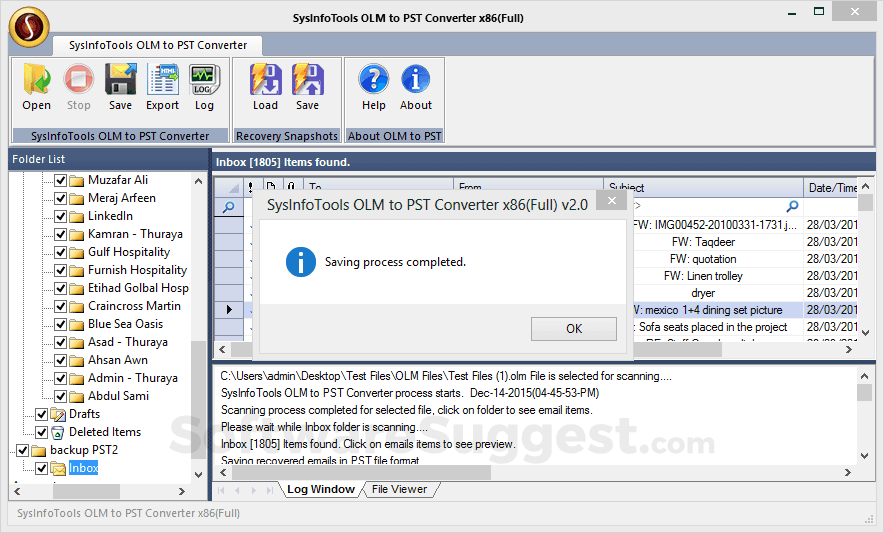
Task: Sort emails by the Date/Time column header
Action: (x=832, y=188)
